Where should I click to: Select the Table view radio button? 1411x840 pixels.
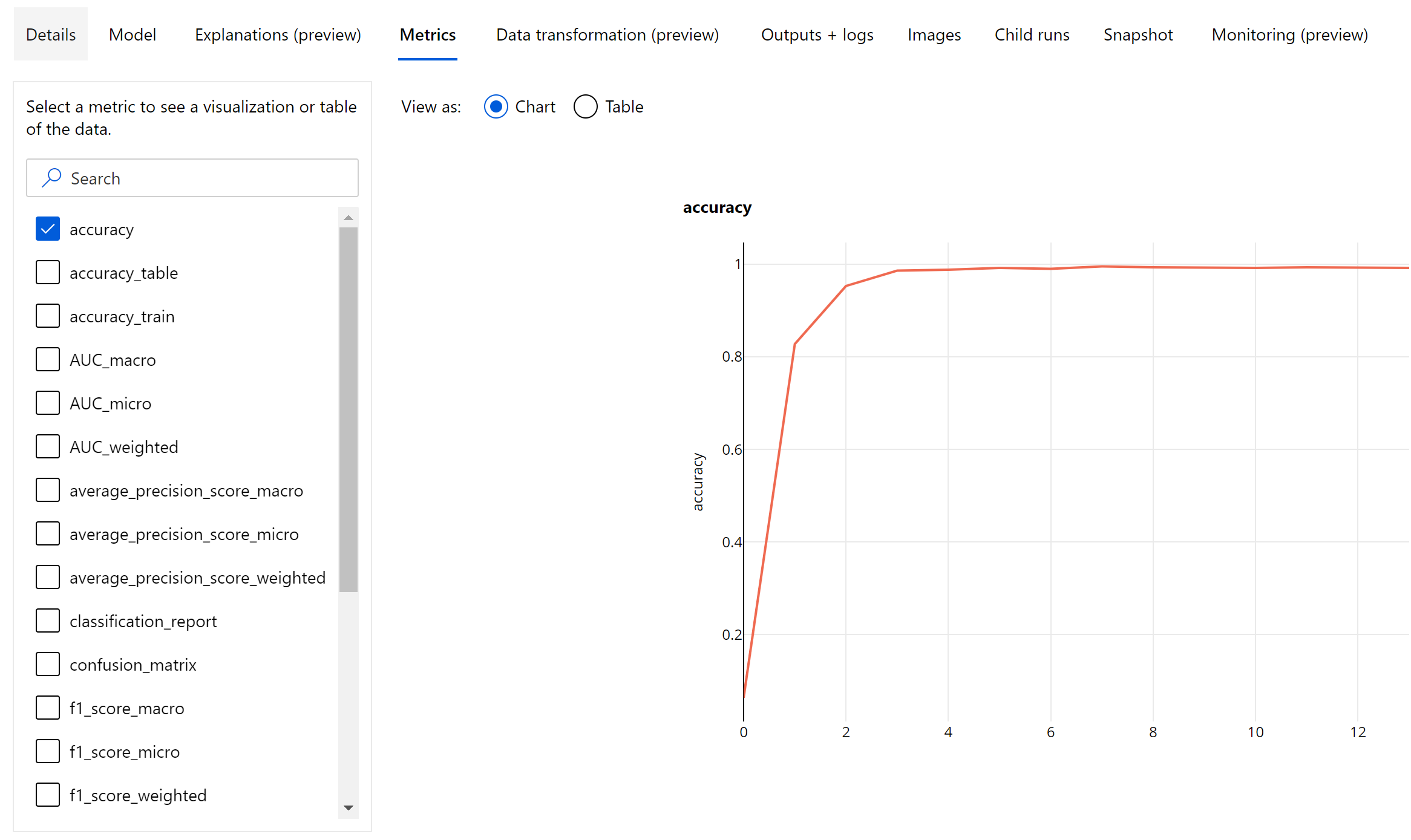[585, 106]
